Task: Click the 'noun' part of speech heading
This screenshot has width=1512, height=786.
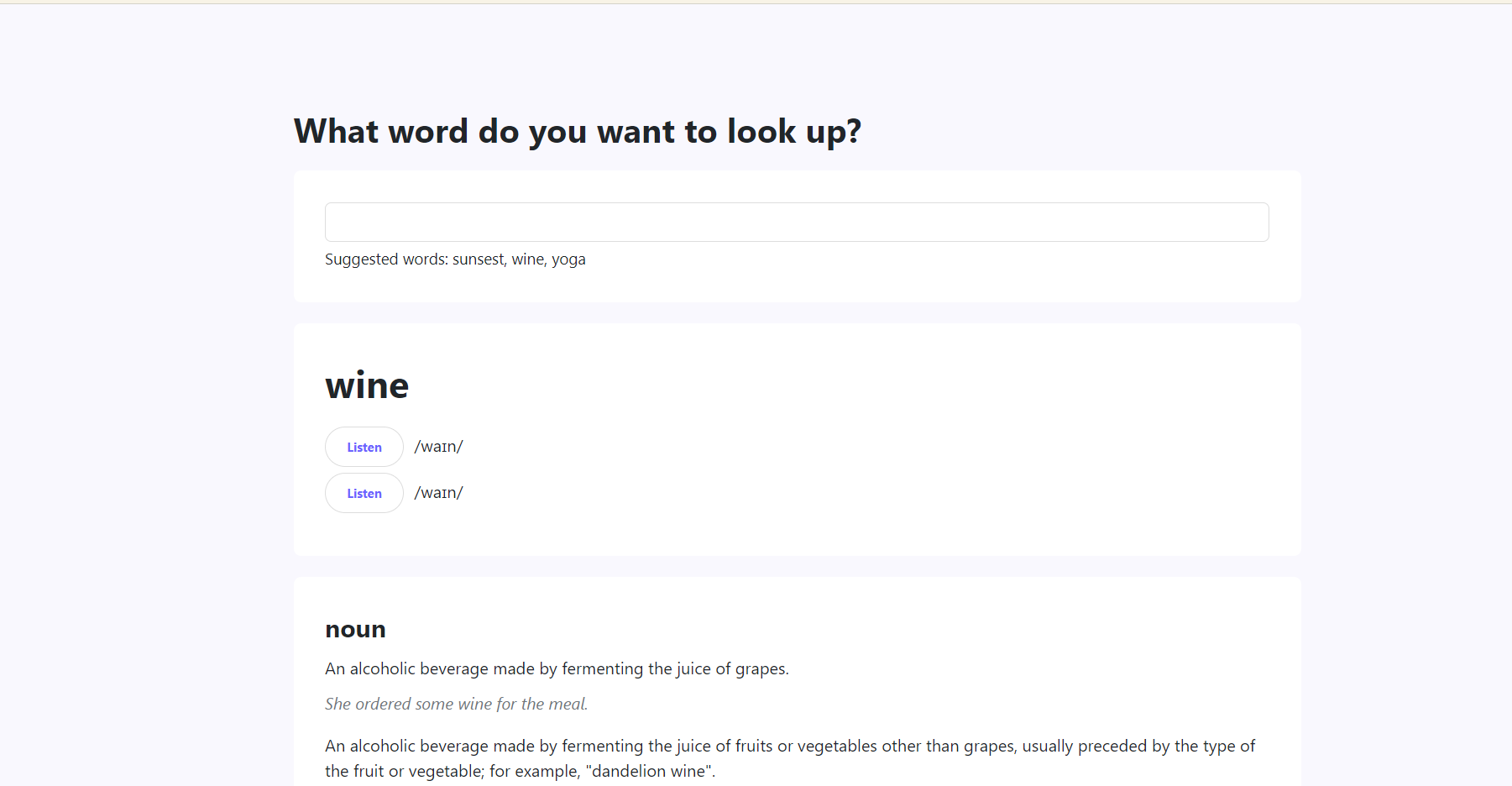Action: point(355,629)
